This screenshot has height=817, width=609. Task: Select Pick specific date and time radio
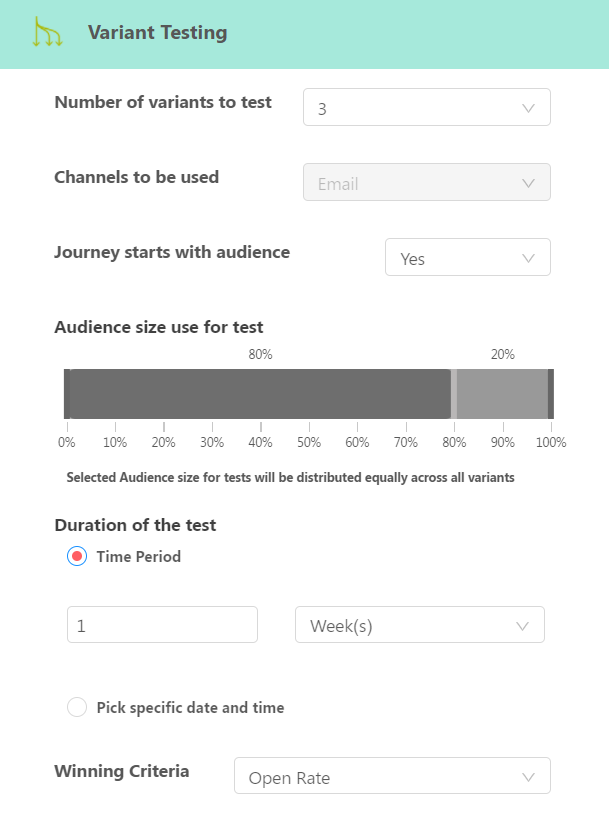tap(77, 707)
